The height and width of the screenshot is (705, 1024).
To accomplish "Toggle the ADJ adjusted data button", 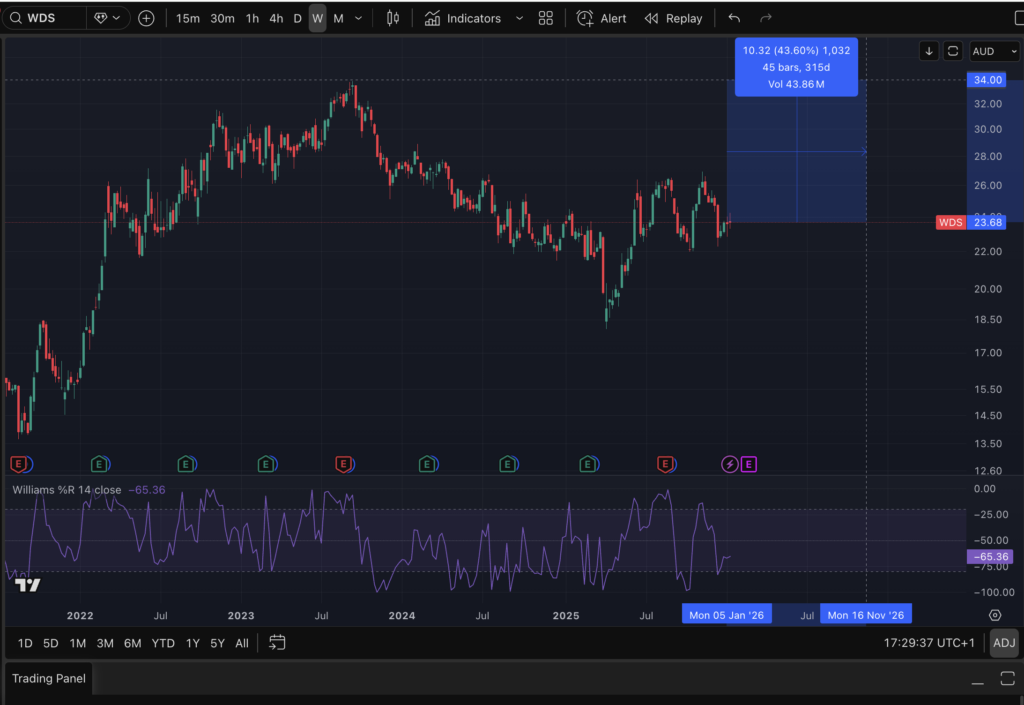I will click(x=1003, y=643).
